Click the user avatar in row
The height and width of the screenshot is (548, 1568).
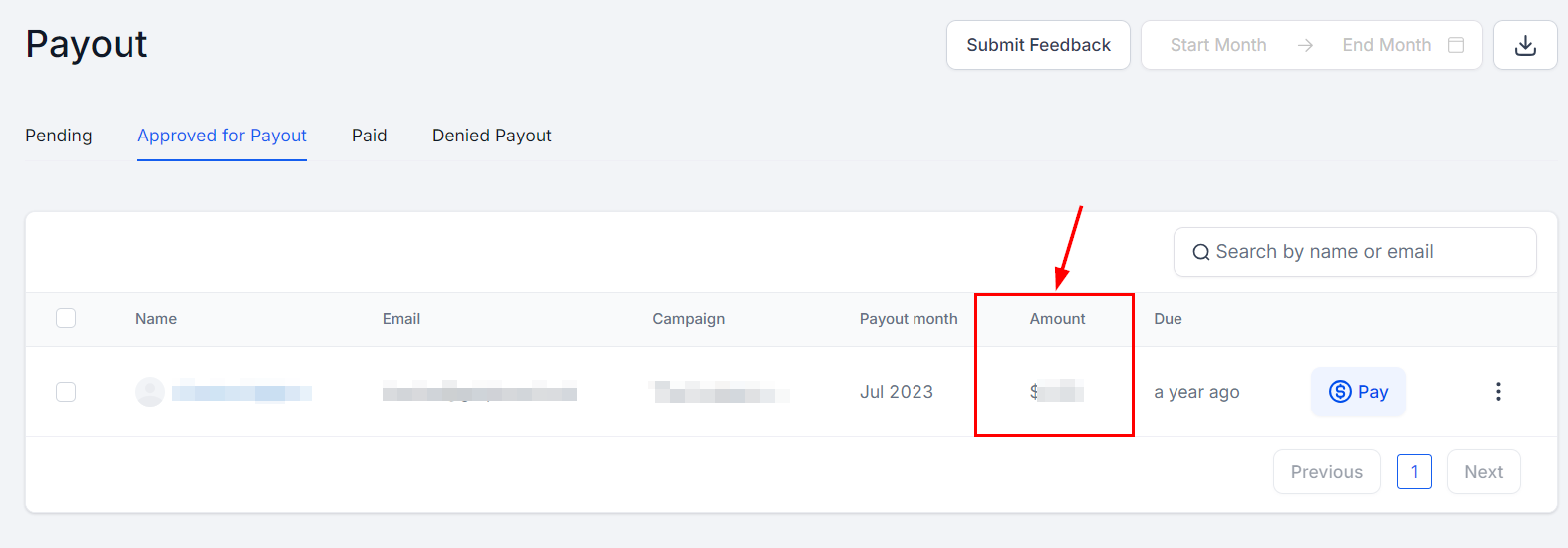click(149, 392)
